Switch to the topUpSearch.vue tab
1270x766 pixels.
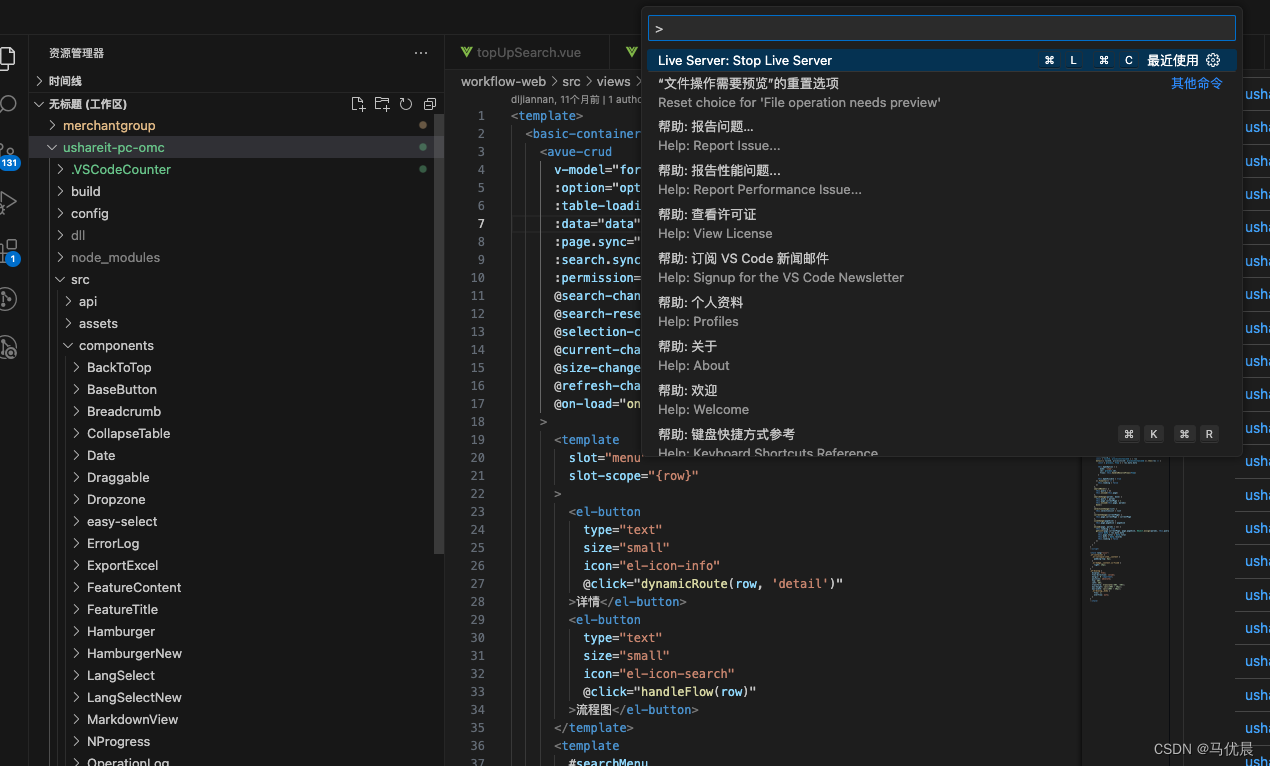pos(529,51)
